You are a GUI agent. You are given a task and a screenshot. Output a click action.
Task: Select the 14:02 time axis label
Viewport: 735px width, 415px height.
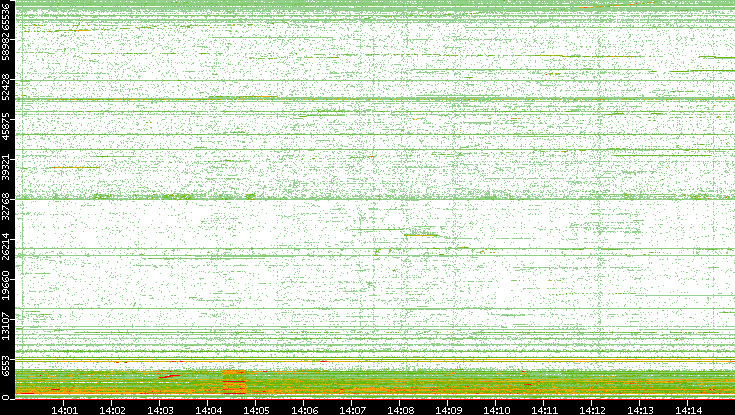pyautogui.click(x=112, y=410)
